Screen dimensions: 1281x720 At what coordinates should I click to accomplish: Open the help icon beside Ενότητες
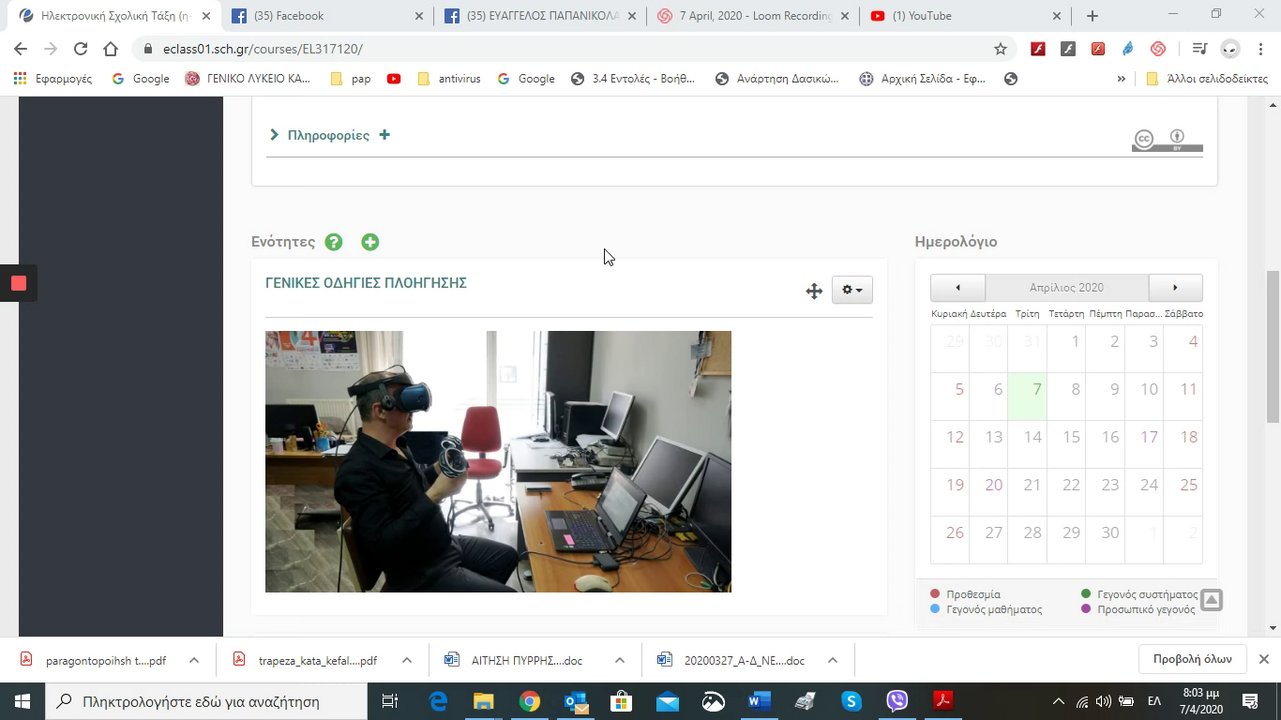[334, 242]
